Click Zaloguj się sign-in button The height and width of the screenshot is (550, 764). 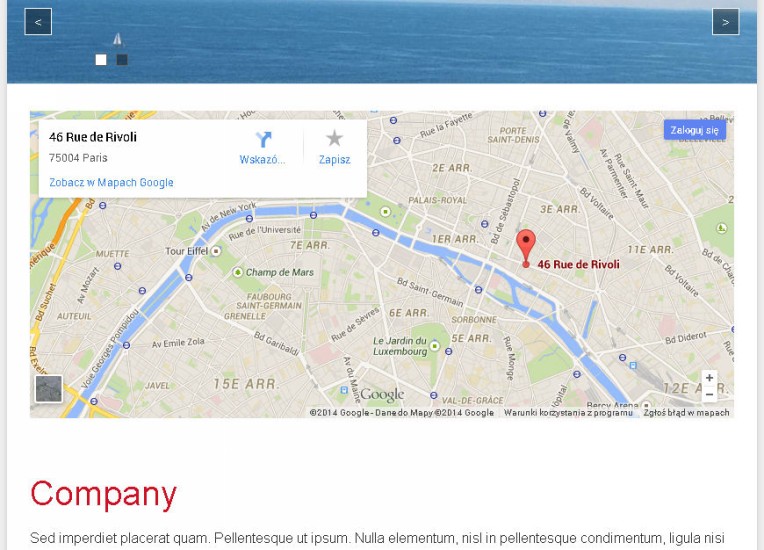click(x=694, y=130)
